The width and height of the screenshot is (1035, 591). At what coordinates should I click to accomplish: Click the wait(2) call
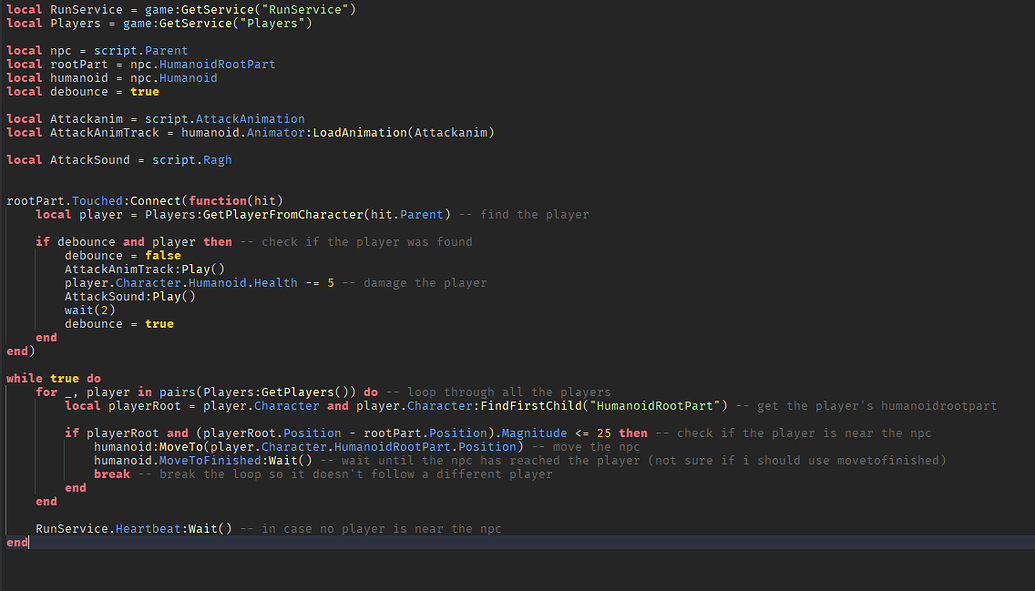point(90,310)
